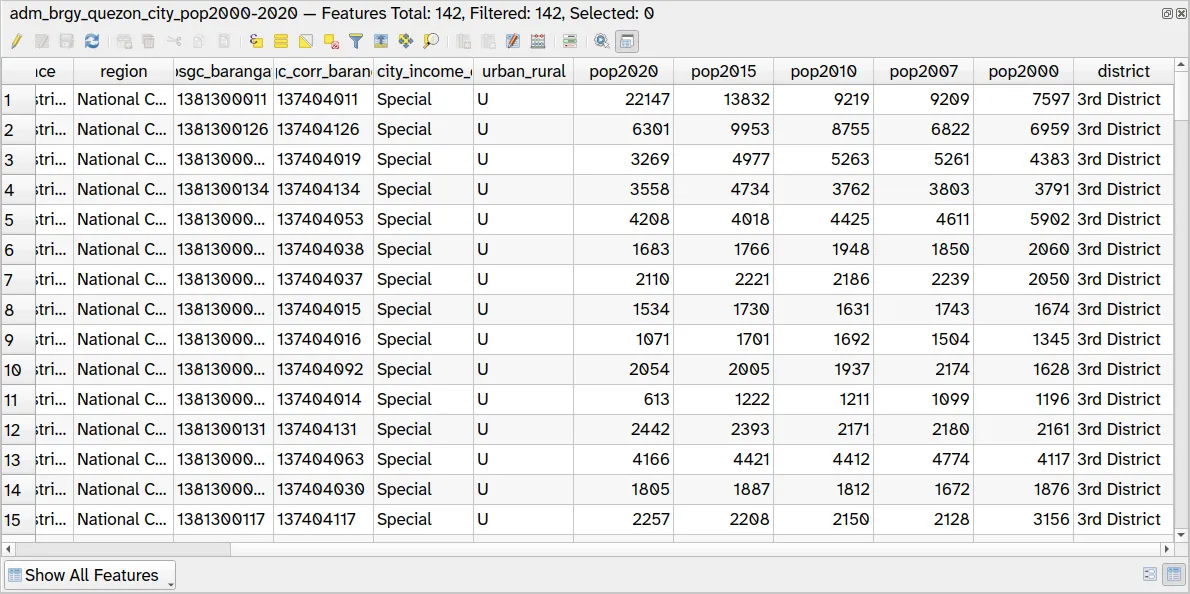Sort the table by the district column
This screenshot has height=594, width=1190.
coord(1123,71)
